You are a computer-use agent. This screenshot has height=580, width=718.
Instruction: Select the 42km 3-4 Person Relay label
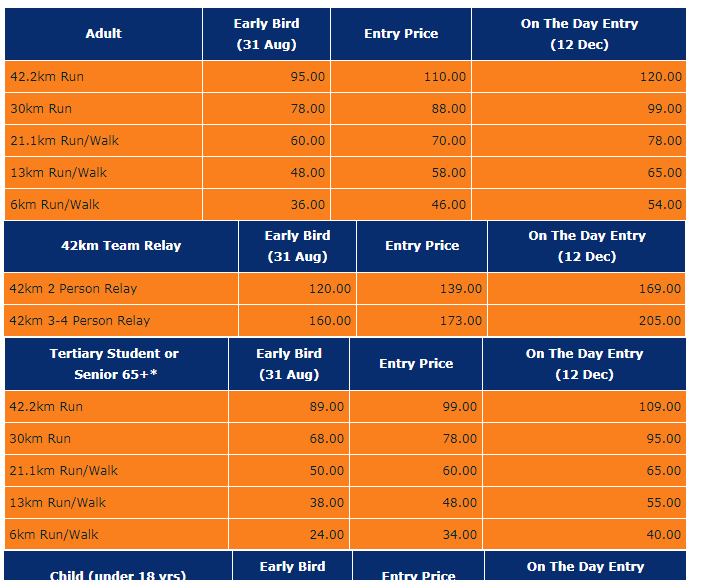(80, 320)
